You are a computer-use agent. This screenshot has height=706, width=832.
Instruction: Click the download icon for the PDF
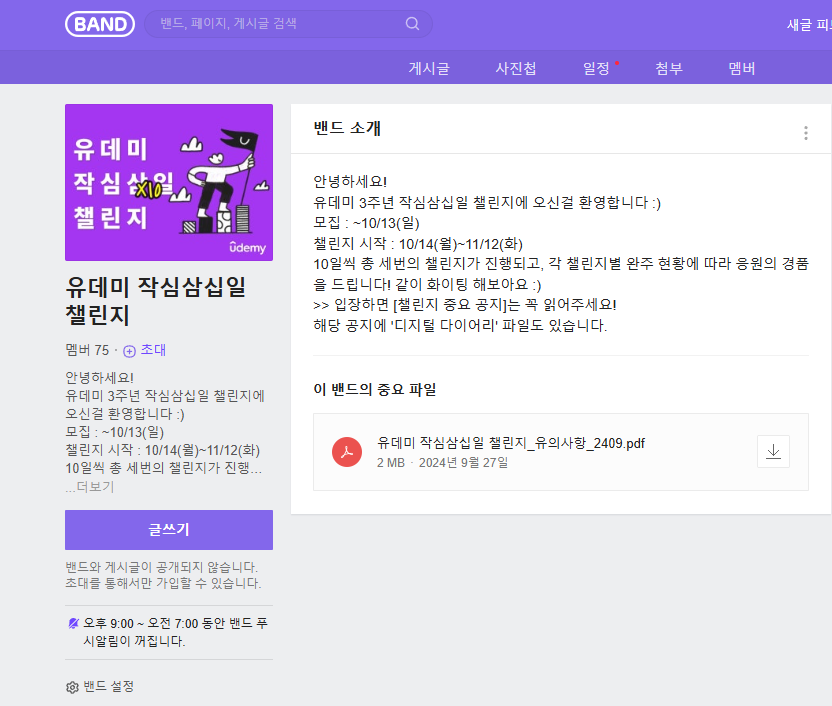pos(773,451)
